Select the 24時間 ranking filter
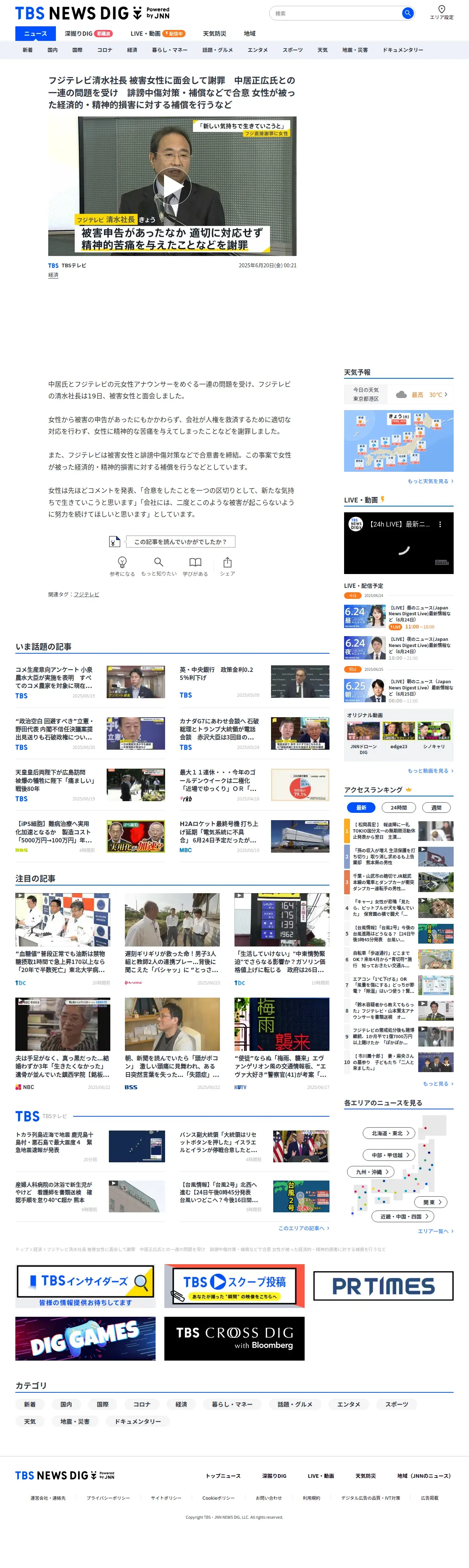 tap(399, 807)
